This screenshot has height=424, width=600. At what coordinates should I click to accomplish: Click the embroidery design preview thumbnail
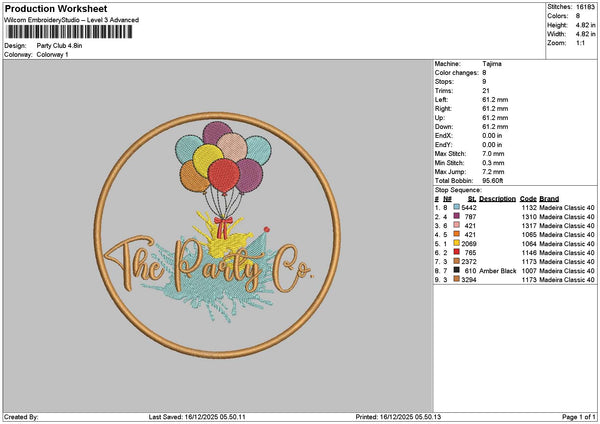coord(217,235)
